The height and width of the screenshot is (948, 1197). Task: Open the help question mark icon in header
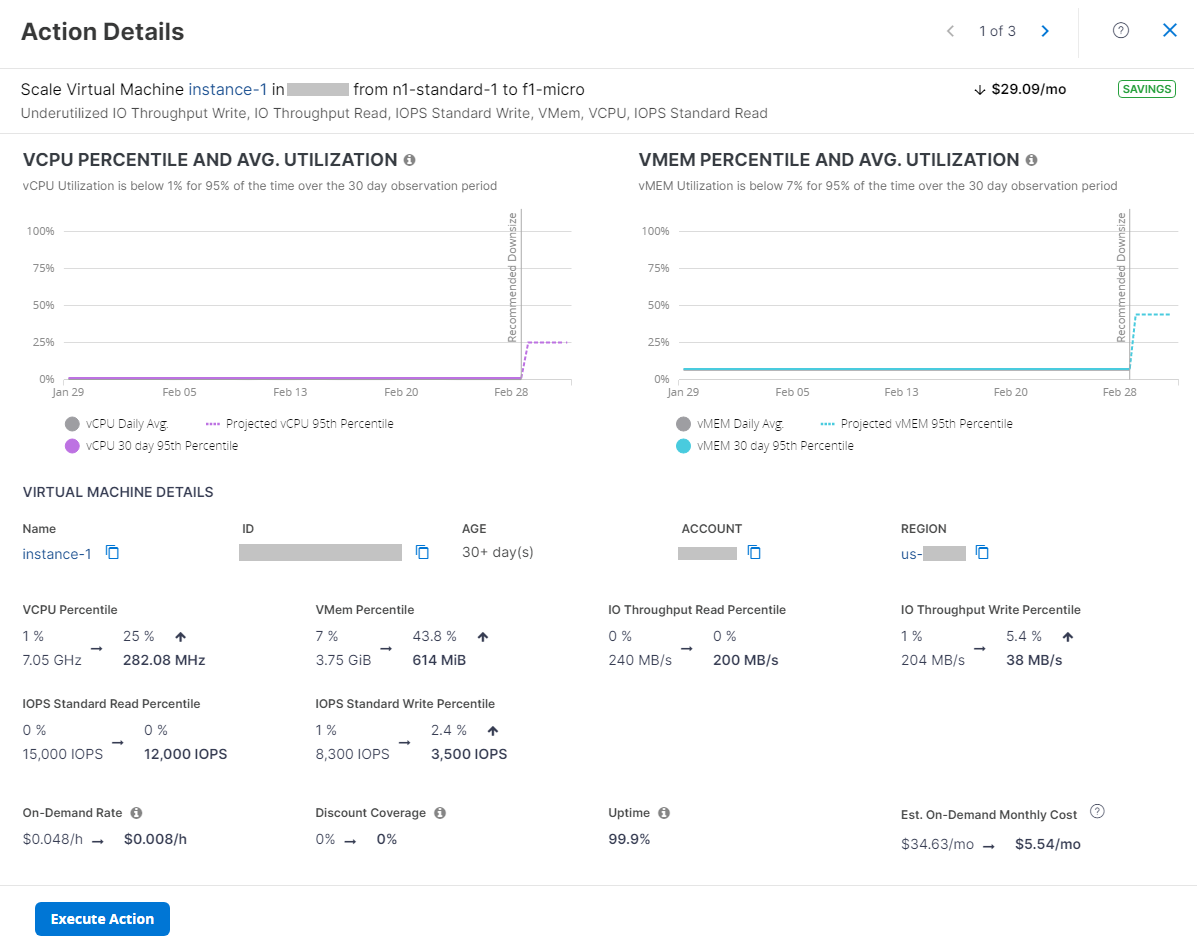(1121, 31)
